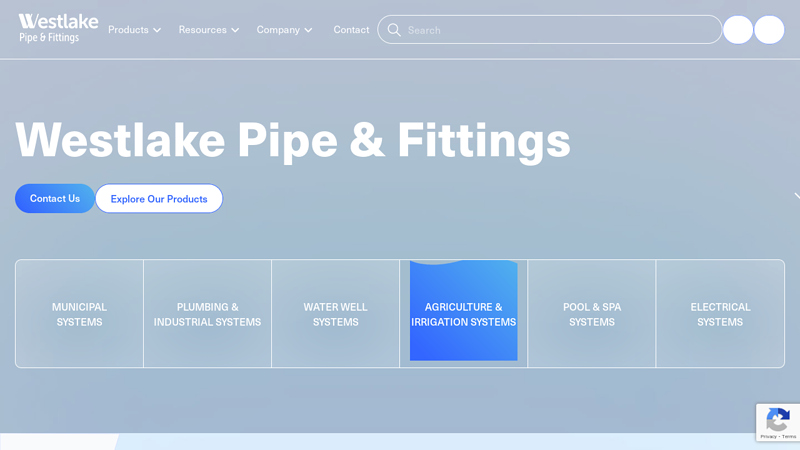Click into the Search field
This screenshot has height=450, width=800.
tap(549, 30)
